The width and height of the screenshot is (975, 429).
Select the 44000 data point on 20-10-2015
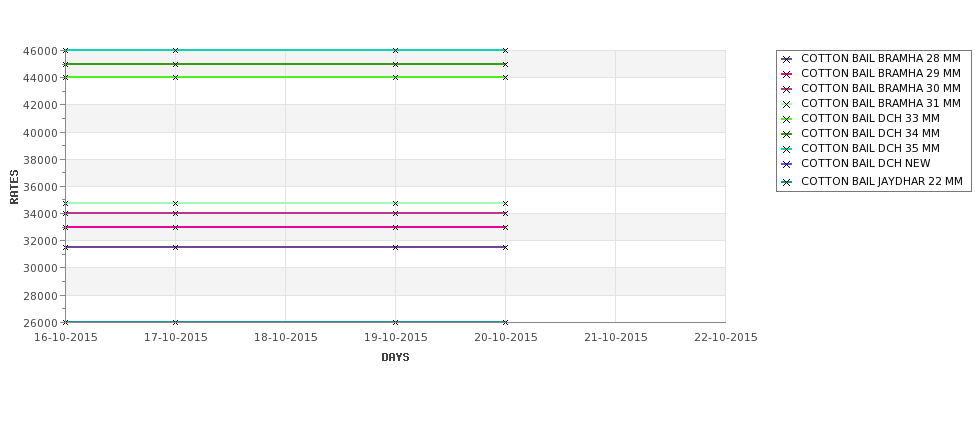tap(505, 77)
